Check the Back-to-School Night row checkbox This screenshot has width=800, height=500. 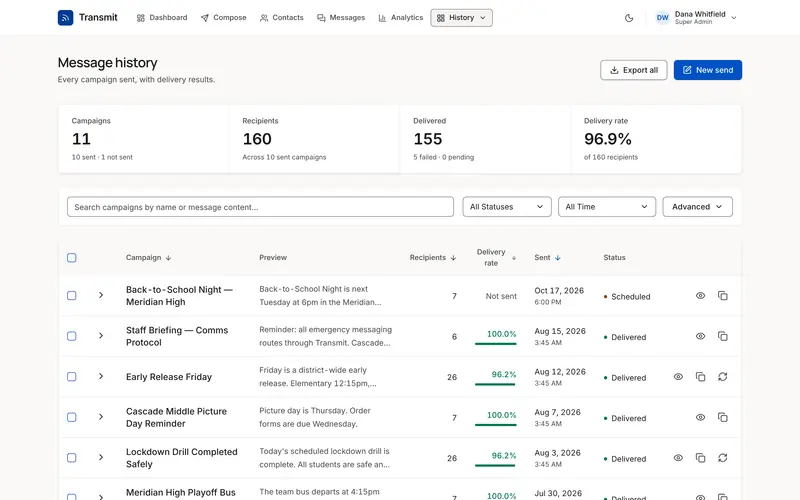point(72,295)
